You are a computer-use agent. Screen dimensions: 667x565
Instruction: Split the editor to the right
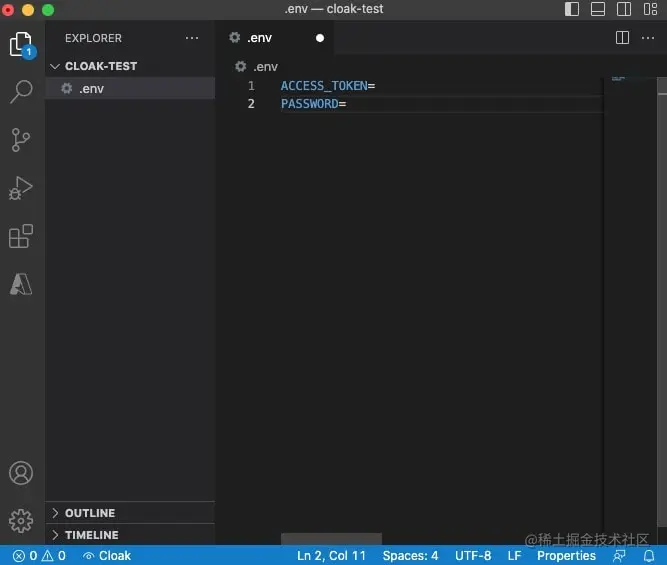pyautogui.click(x=622, y=38)
